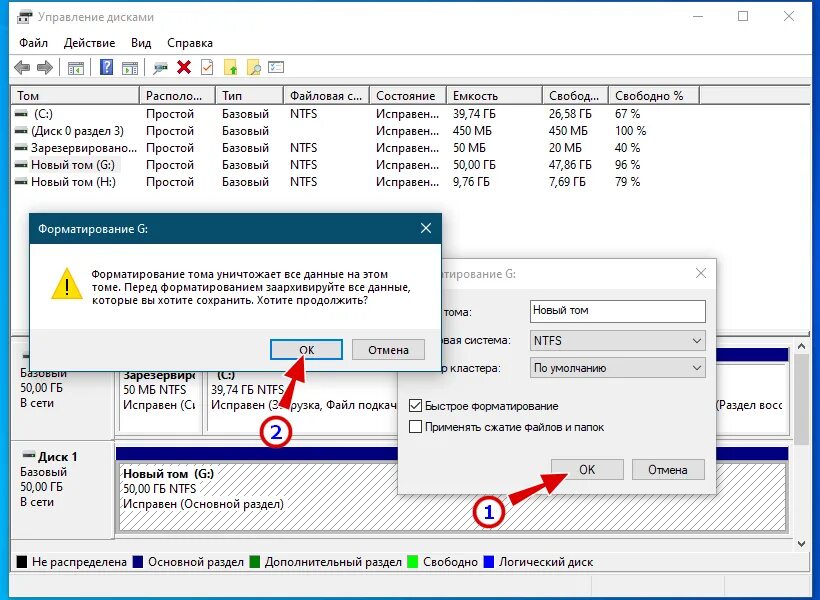Click the yellow warning triangle icon
The width and height of the screenshot is (820, 600).
(67, 284)
